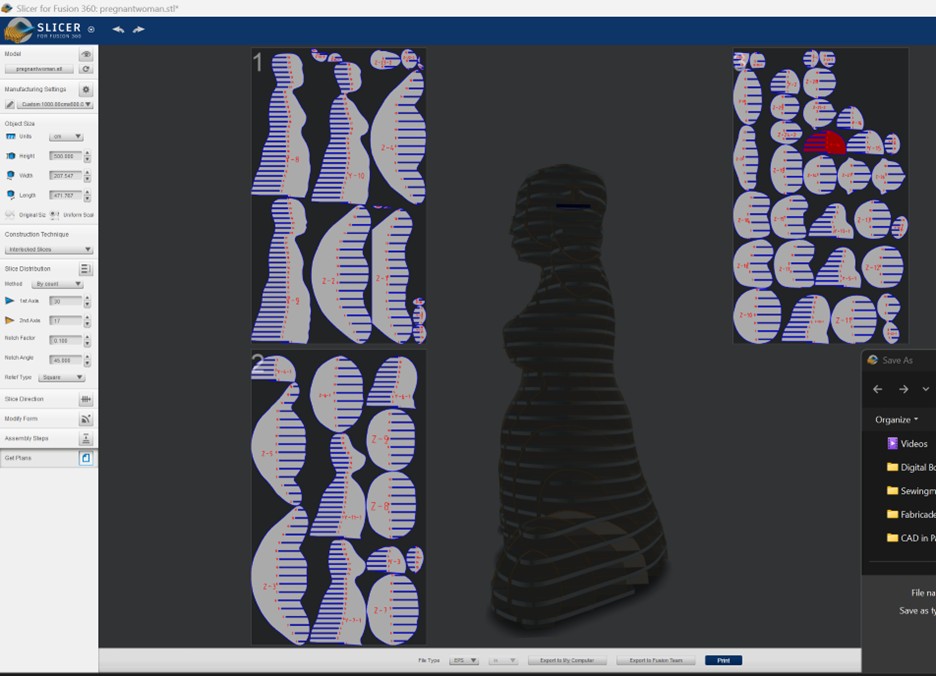Open the Slice Distribution icon
The width and height of the screenshot is (936, 676).
[86, 269]
